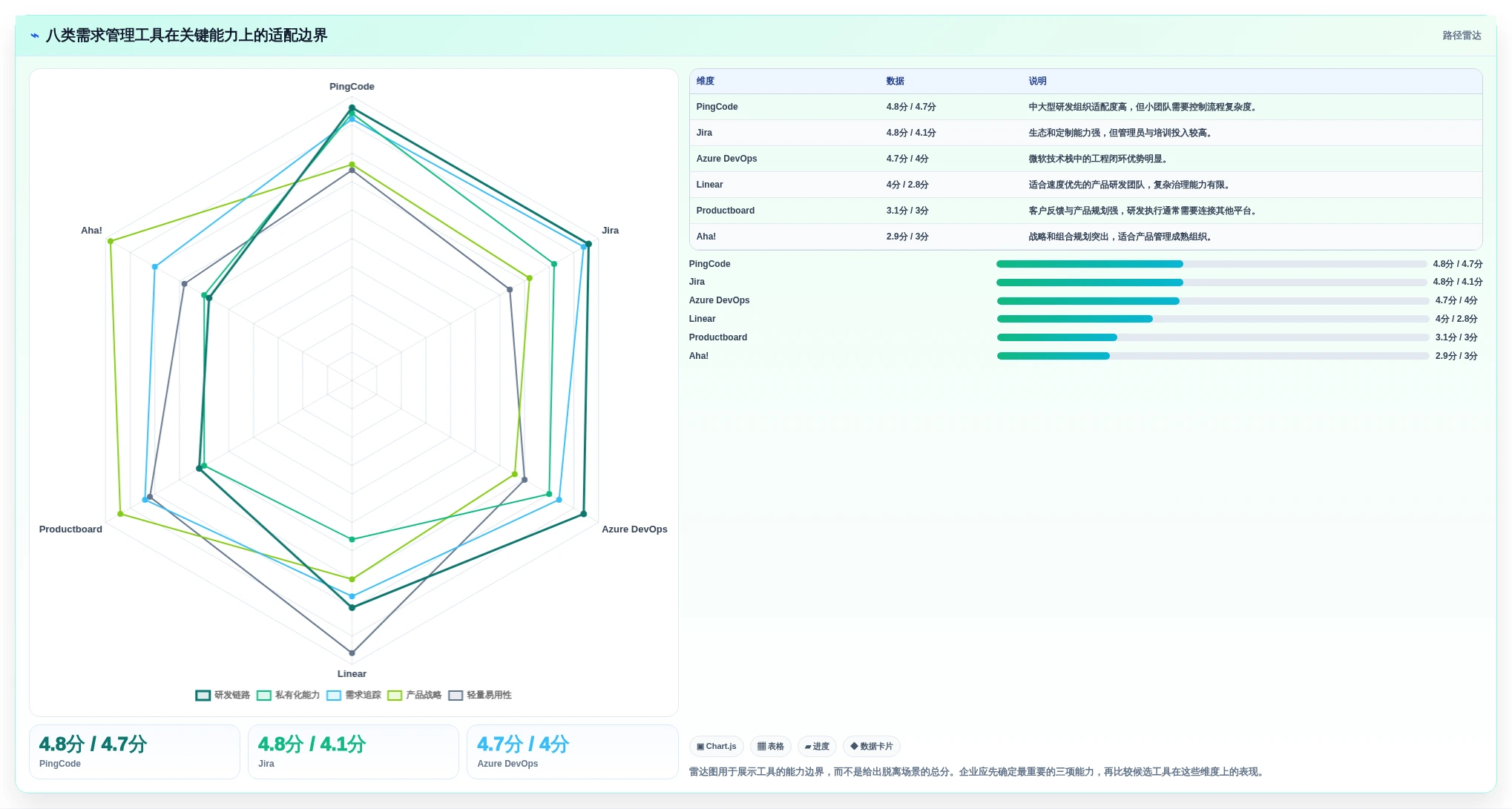Select the 数据卡片 chip

click(x=872, y=746)
